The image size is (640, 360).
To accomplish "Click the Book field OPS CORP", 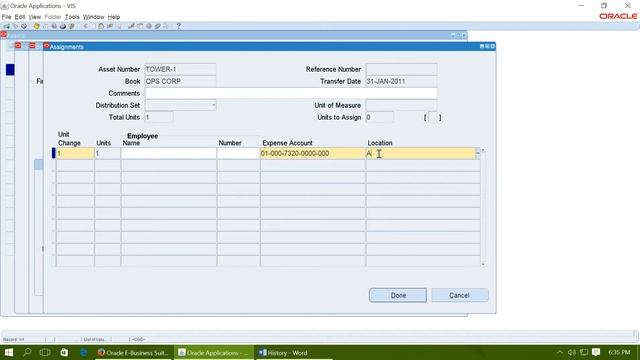I will [180, 81].
